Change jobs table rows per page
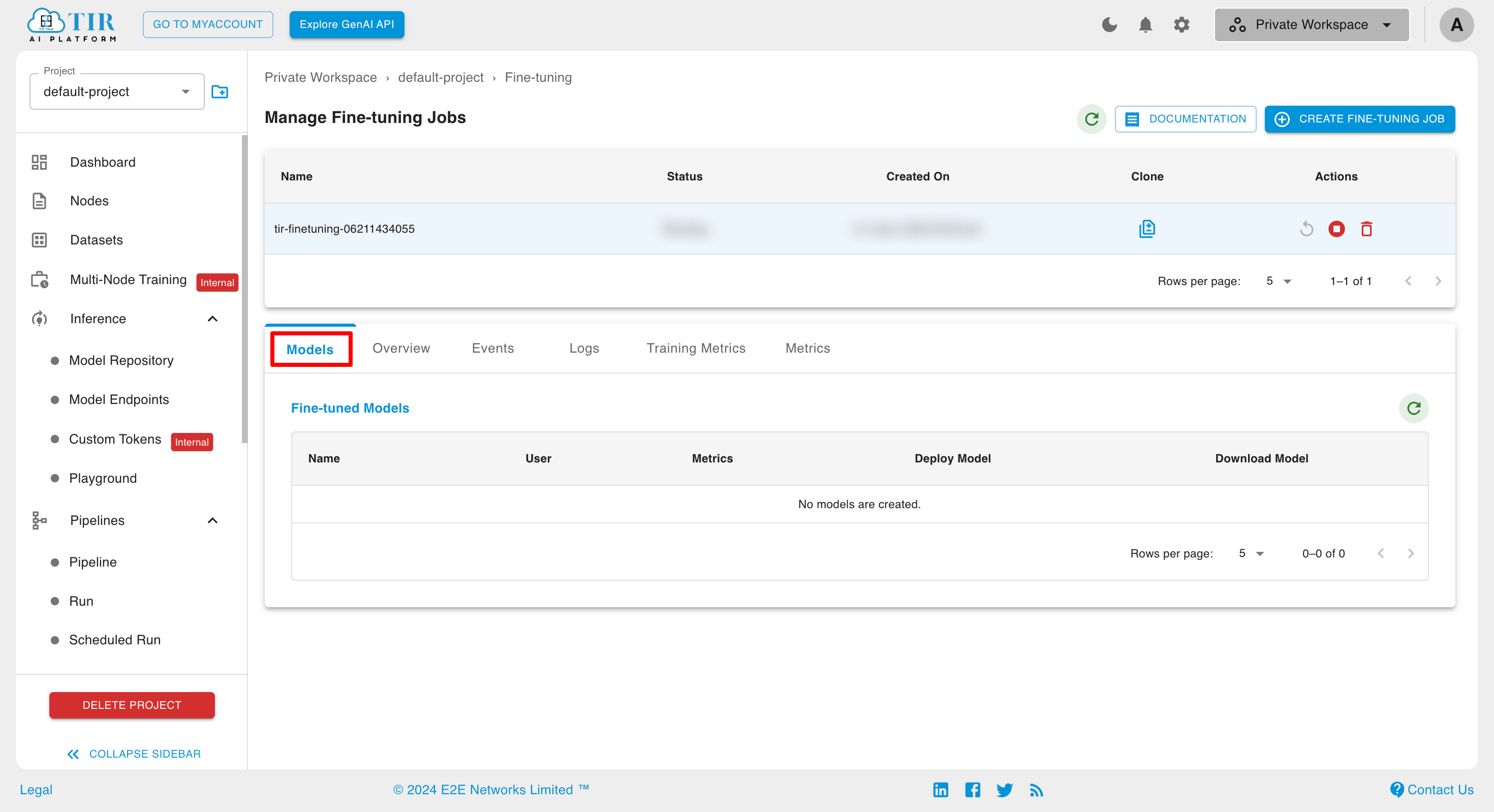 1278,282
